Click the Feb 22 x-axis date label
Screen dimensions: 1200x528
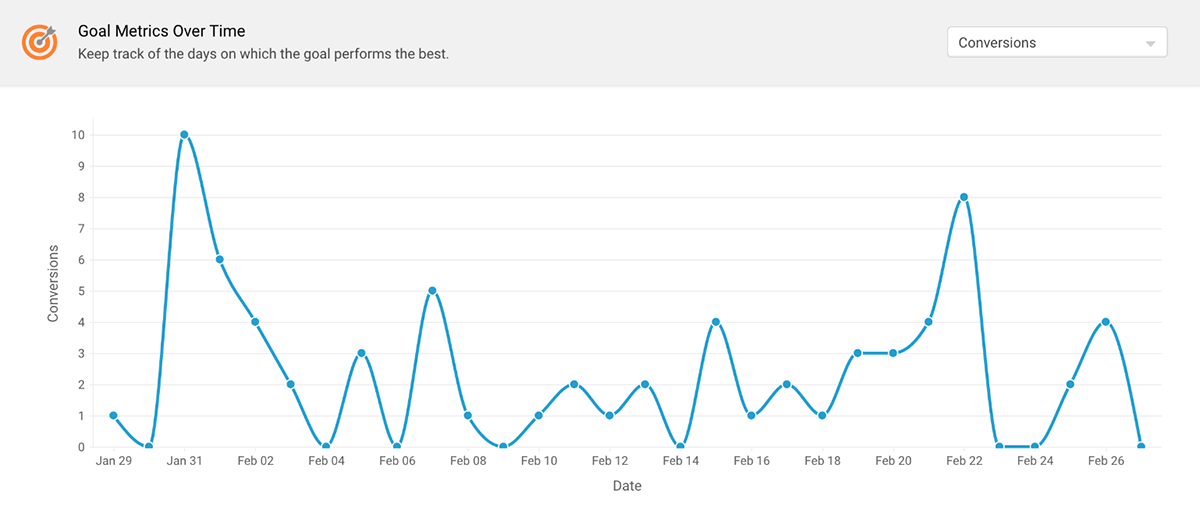click(964, 461)
